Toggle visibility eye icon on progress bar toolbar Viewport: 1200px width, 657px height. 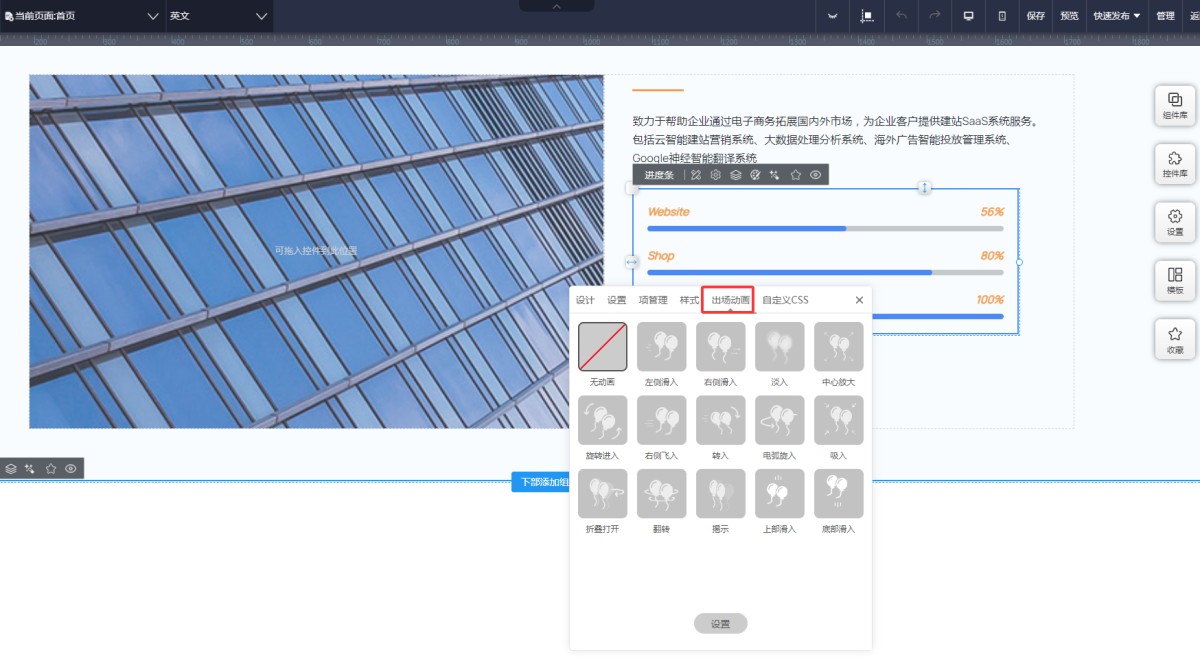816,175
